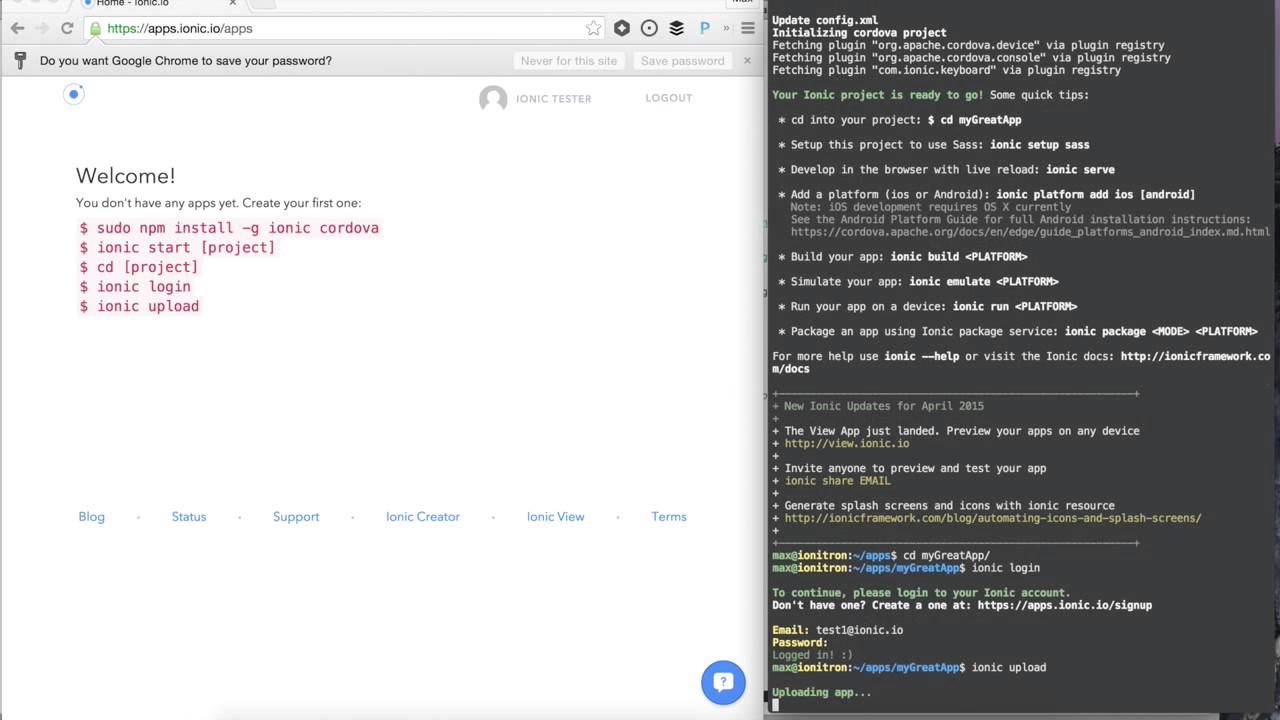Click the test1@ionic.io email in terminal
Screen dimensions: 1280x720
click(859, 630)
